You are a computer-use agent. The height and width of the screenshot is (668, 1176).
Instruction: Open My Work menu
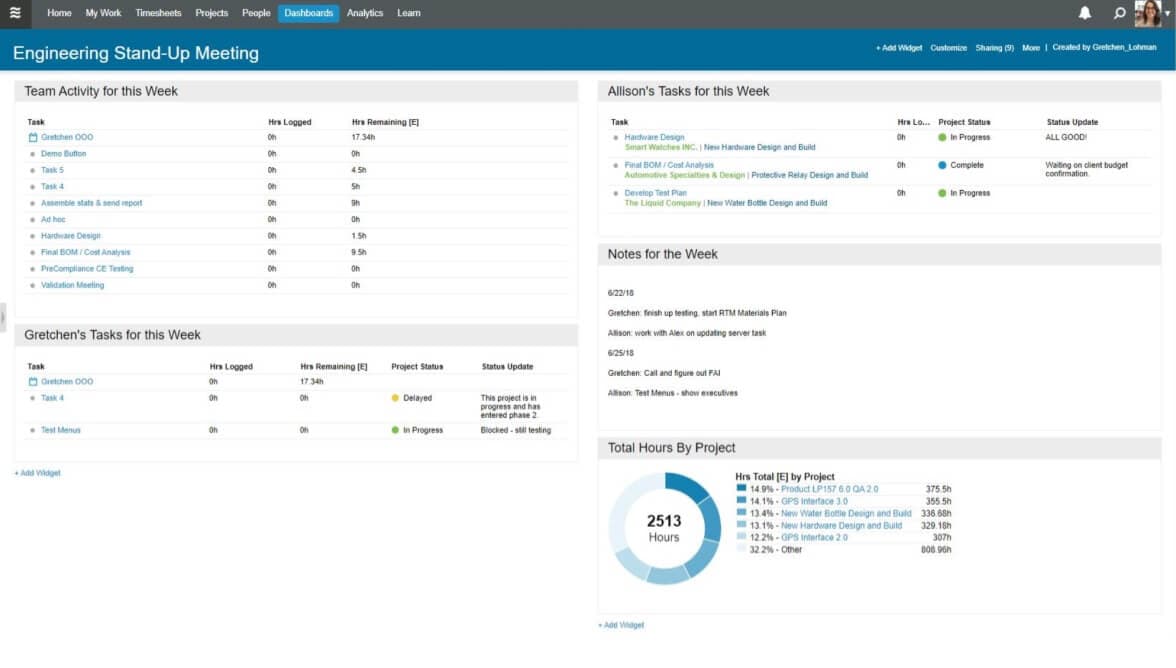point(103,13)
